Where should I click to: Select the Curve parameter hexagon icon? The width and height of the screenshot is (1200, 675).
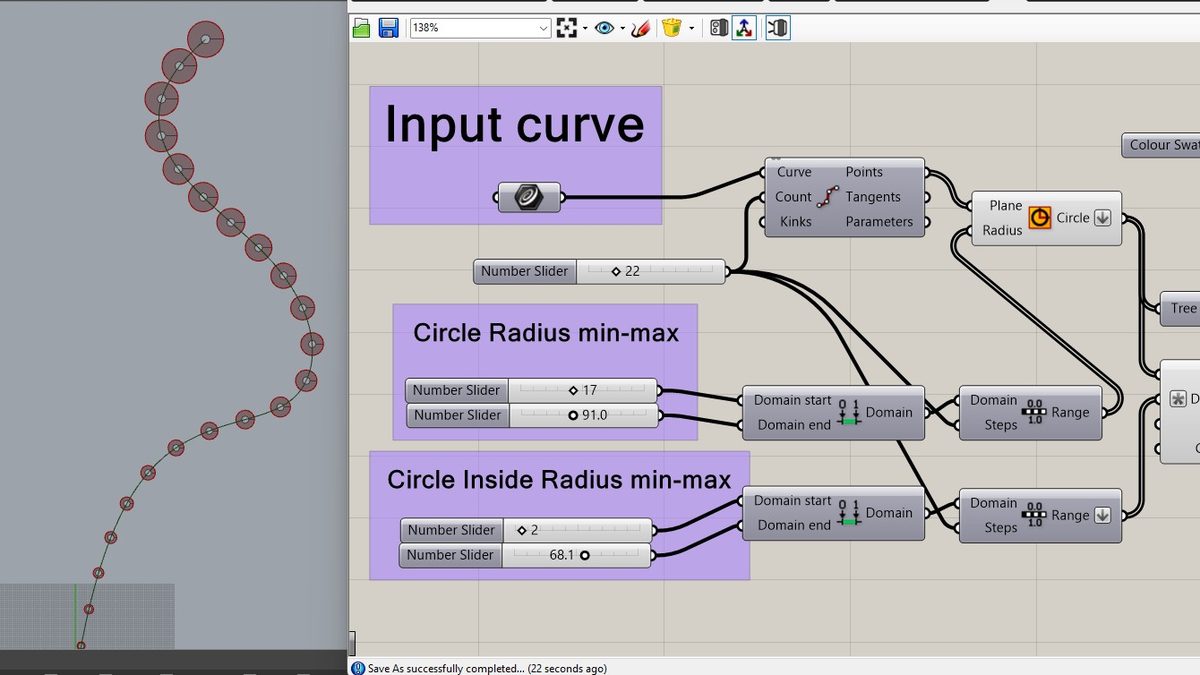tap(529, 197)
